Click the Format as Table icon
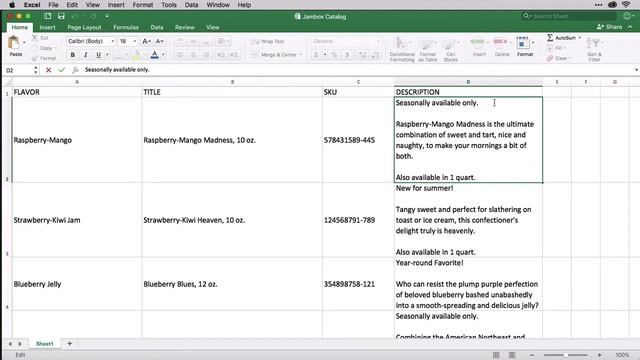The width and height of the screenshot is (640, 360). click(x=427, y=43)
